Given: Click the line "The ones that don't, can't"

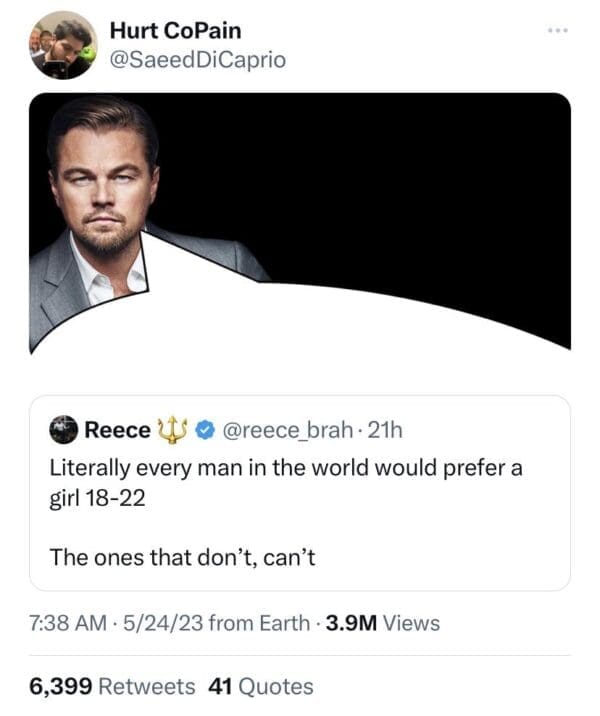Looking at the screenshot, I should click(183, 557).
